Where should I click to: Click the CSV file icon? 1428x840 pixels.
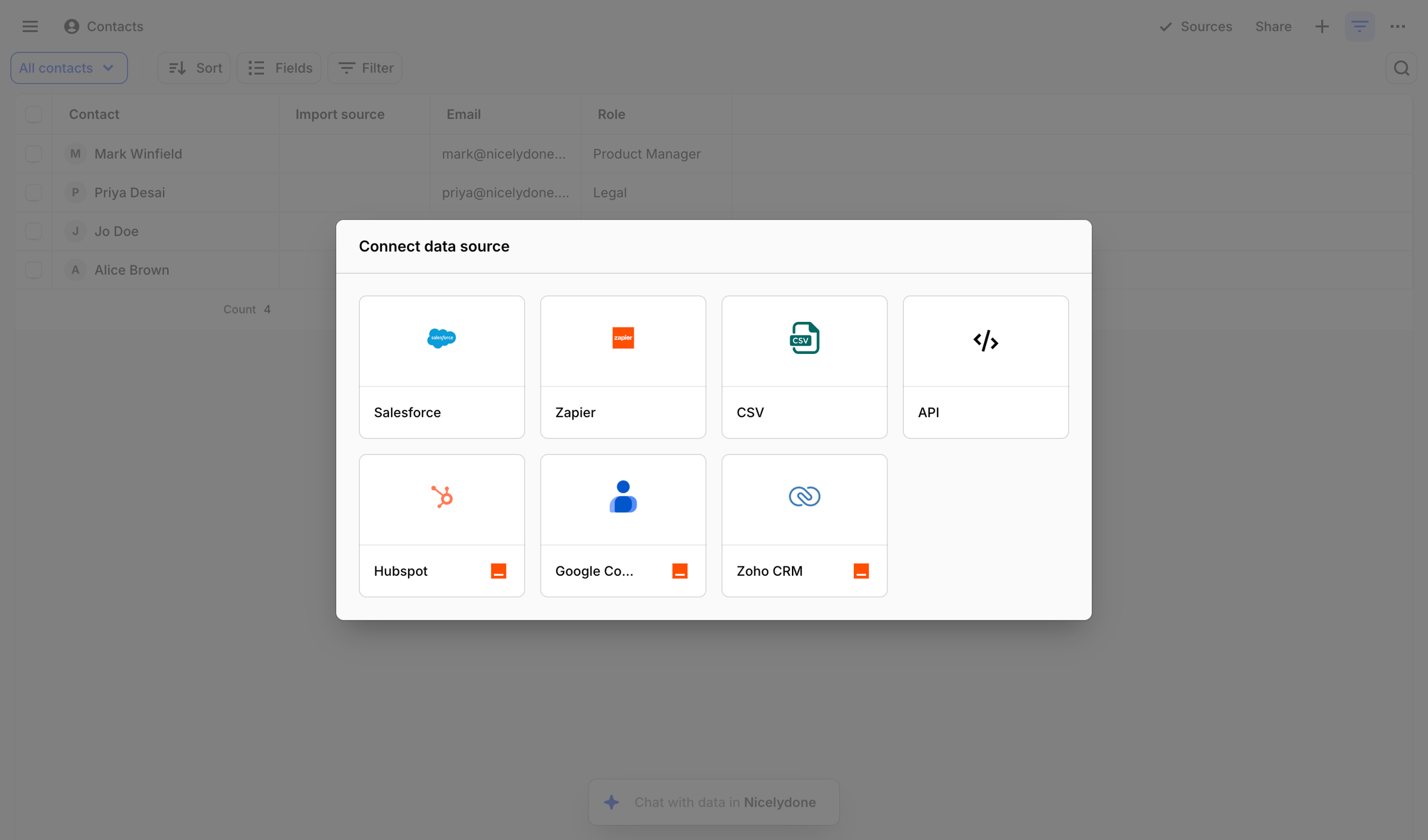click(x=804, y=338)
